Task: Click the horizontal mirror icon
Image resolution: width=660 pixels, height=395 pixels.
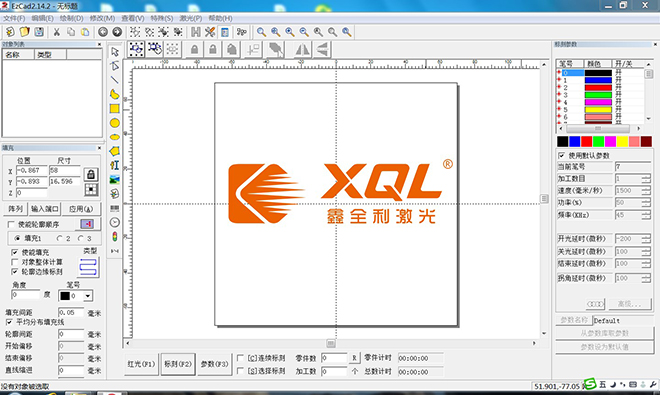Action: point(302,49)
